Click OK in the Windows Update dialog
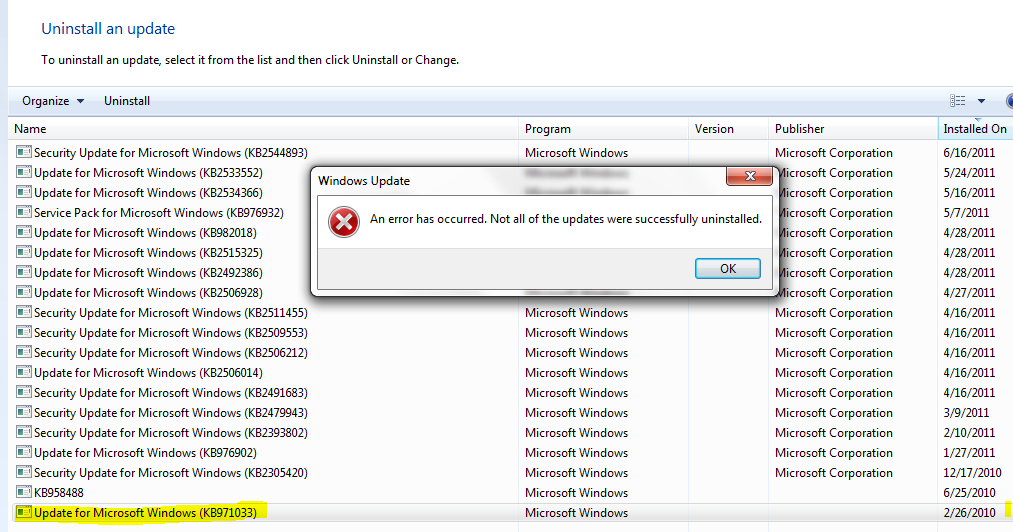1013x532 pixels. coord(727,269)
